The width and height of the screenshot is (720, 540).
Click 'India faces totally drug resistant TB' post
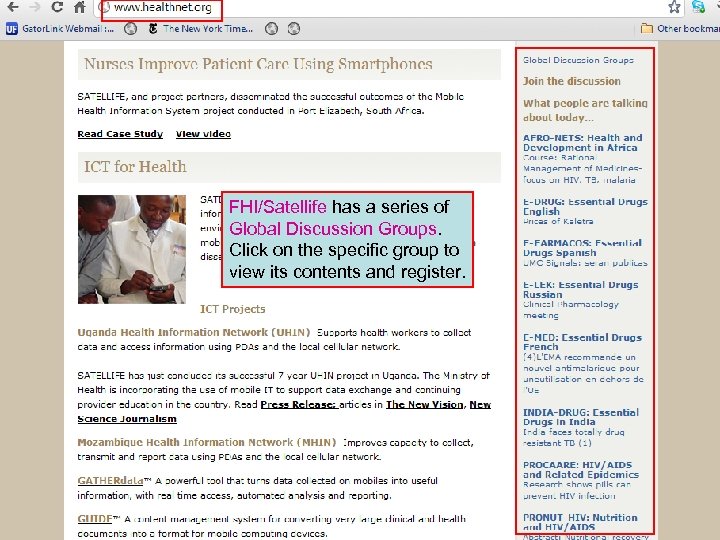[x=574, y=438]
